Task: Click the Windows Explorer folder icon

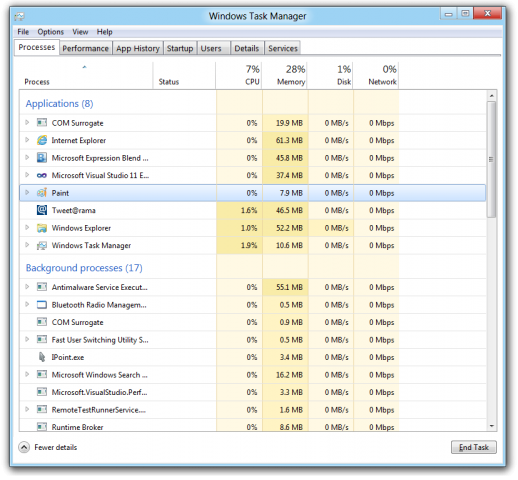Action: [42, 228]
